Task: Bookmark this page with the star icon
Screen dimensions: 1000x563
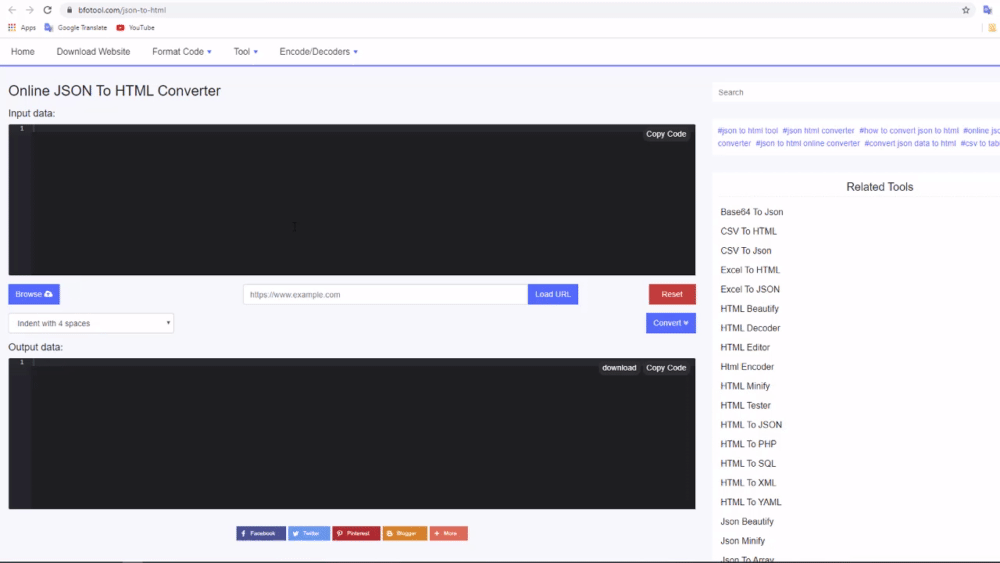Action: [966, 10]
